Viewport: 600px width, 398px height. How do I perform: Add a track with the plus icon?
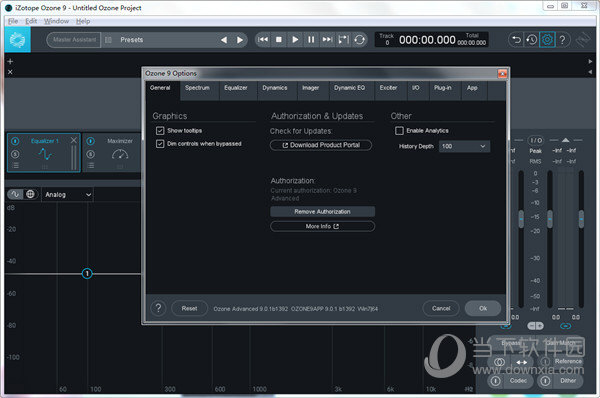pos(10,61)
